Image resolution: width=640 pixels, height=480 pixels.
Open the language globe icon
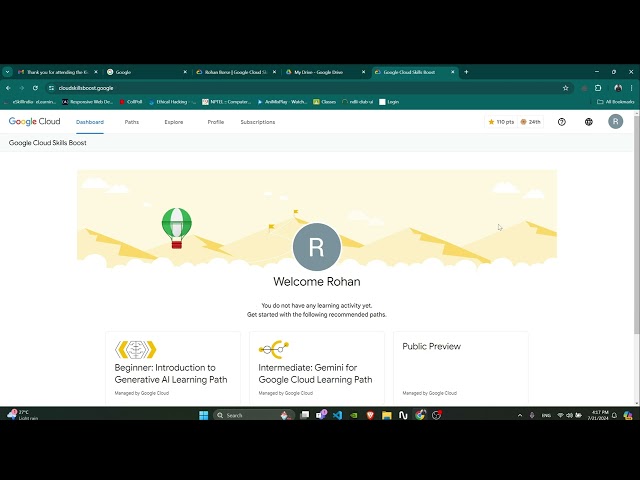[589, 122]
